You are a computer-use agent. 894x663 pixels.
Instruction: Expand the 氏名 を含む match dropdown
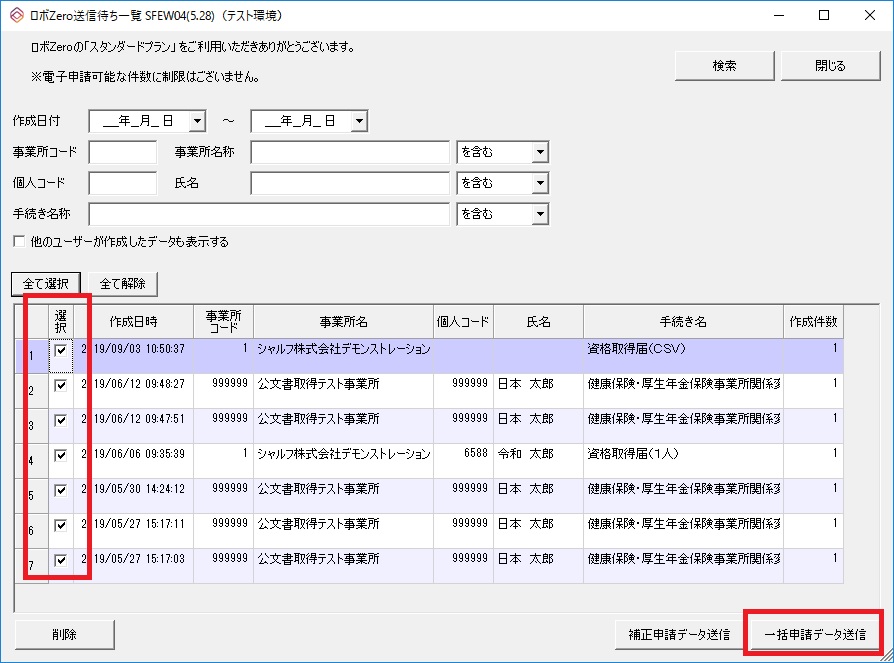(x=540, y=184)
